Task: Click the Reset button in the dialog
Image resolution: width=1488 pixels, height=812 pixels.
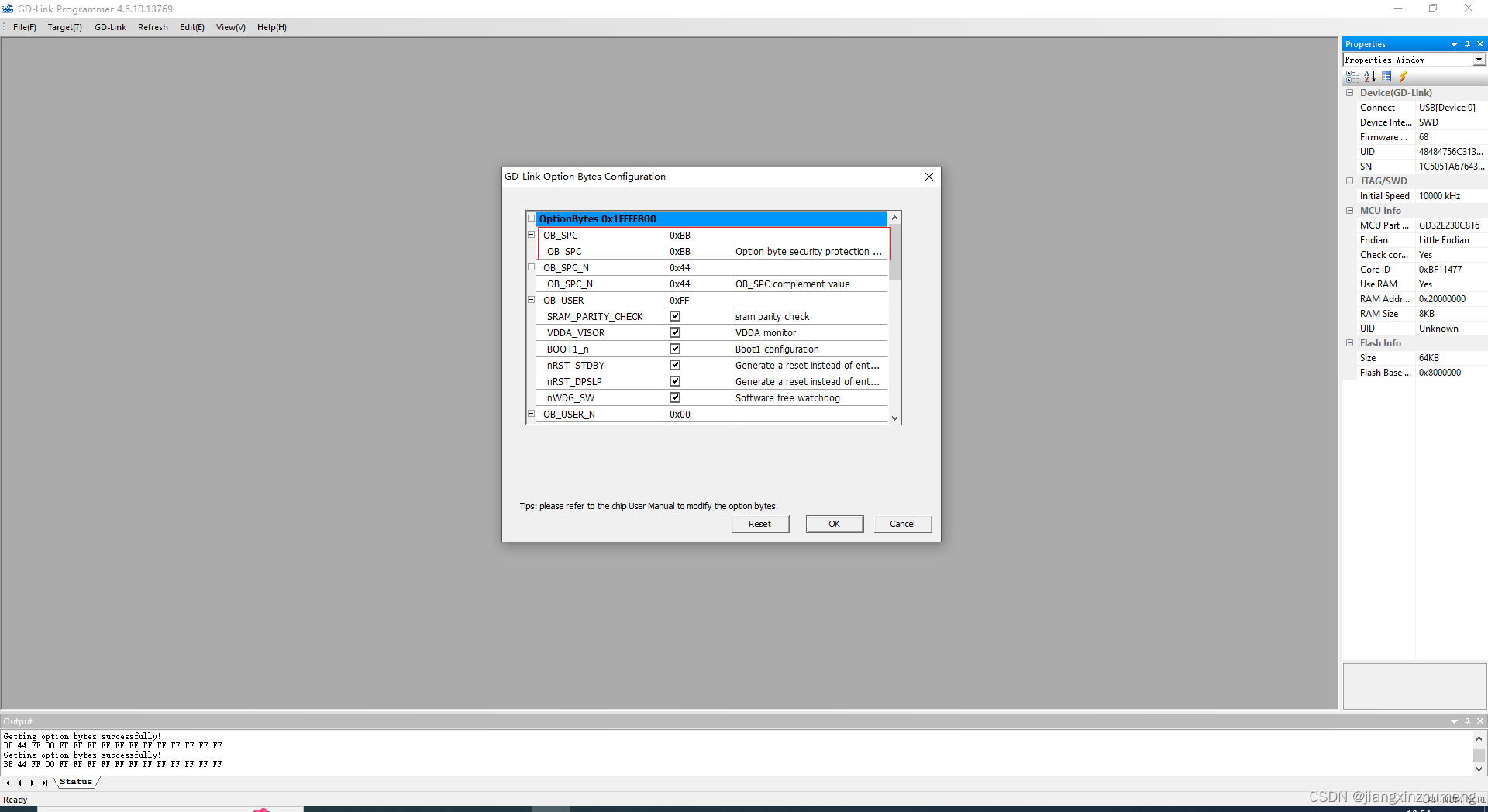Action: 759,524
